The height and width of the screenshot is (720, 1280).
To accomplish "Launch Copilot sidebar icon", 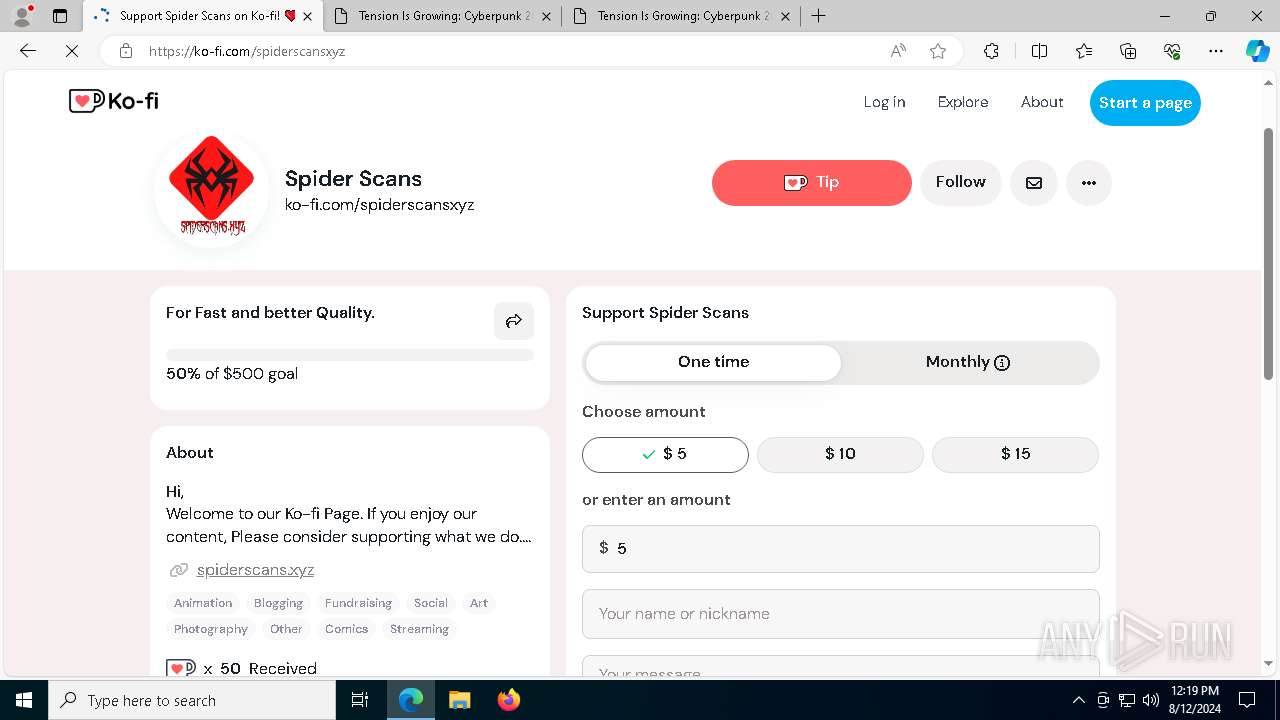I will [1257, 51].
